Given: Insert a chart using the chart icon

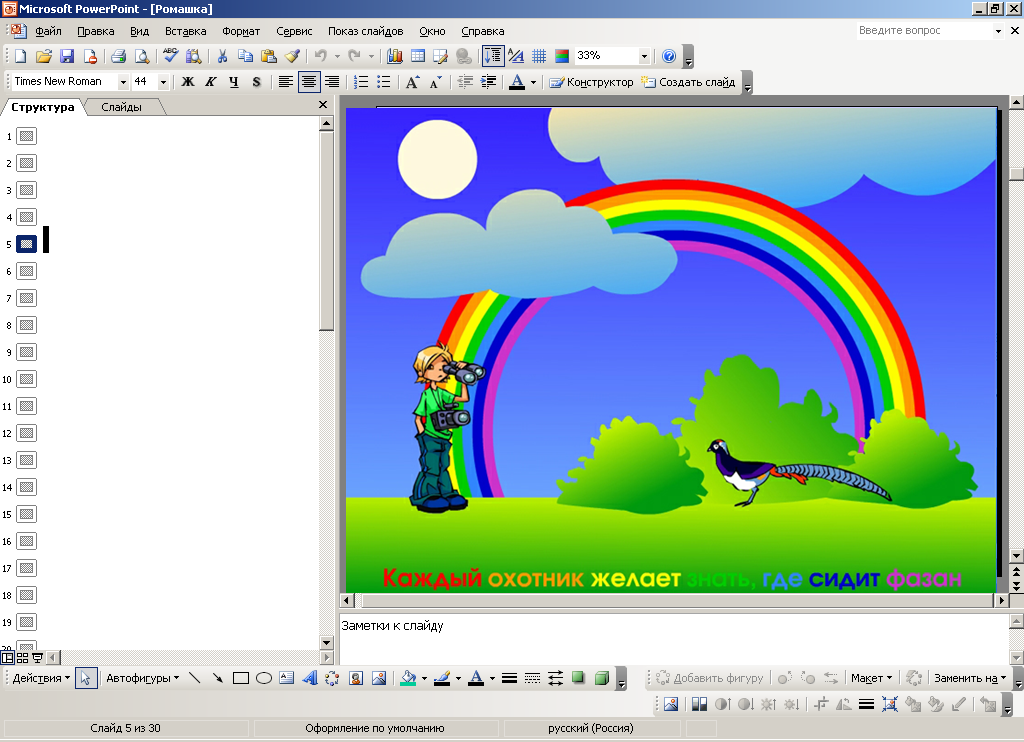Looking at the screenshot, I should coord(395,57).
